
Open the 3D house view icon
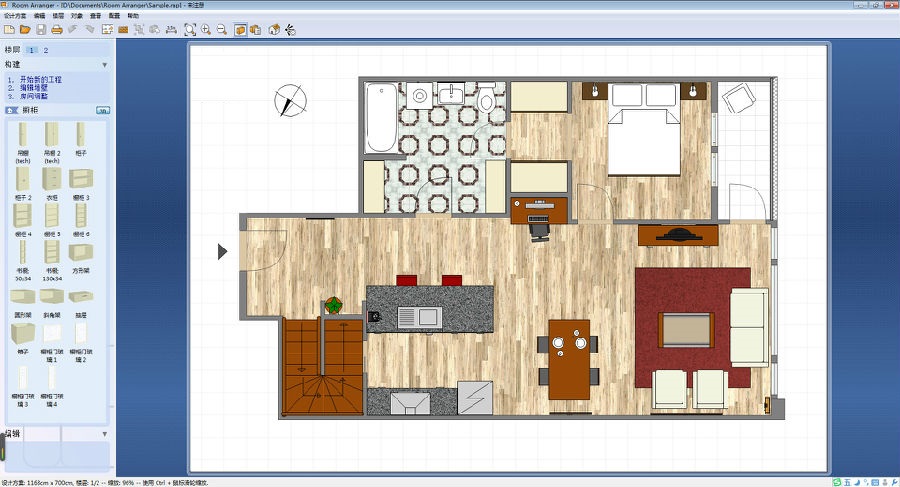pyautogui.click(x=274, y=29)
